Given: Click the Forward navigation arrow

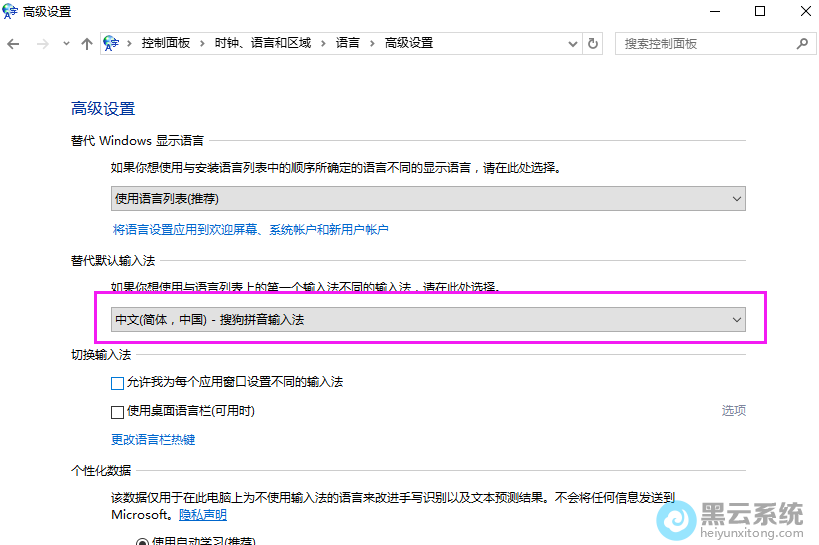Looking at the screenshot, I should click(x=42, y=44).
